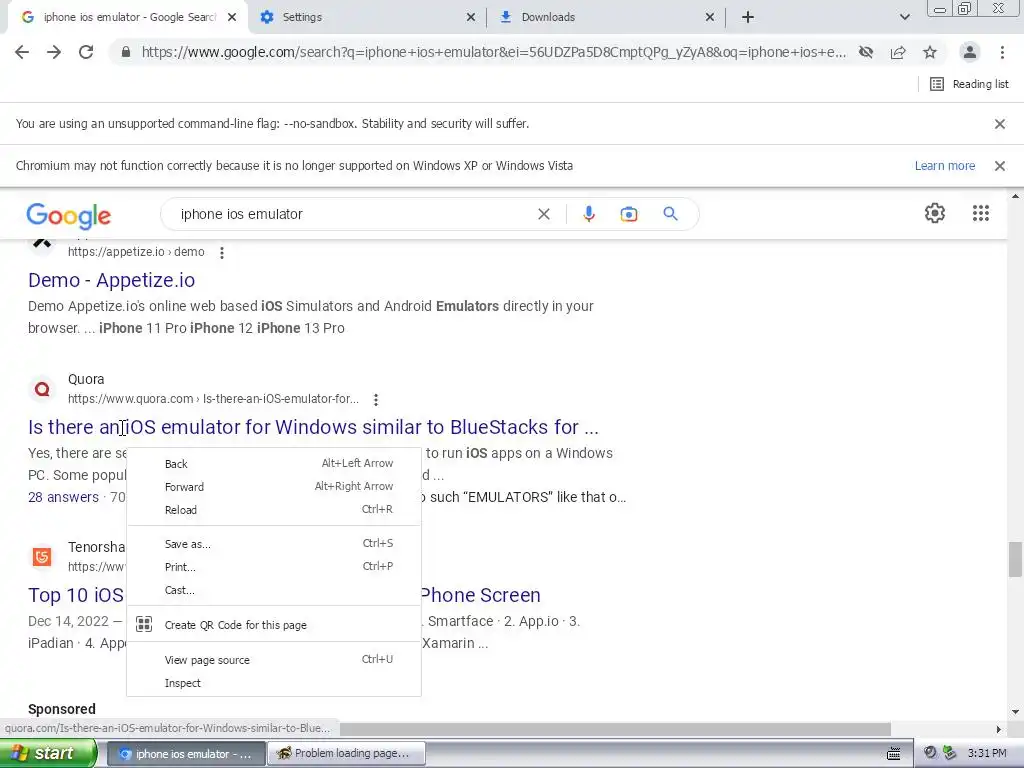Go forward using the toolbar forward arrow
The width and height of the screenshot is (1024, 768).
coord(54,52)
